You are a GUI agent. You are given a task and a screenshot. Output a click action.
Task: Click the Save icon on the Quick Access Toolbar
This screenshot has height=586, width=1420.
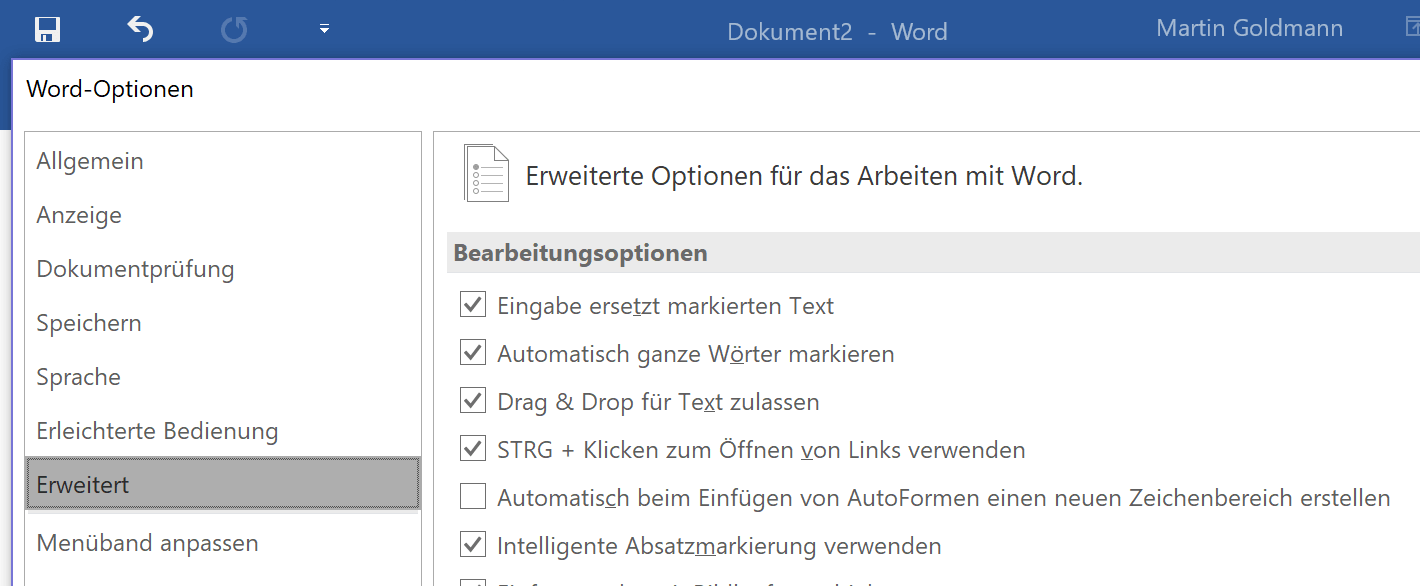tap(46, 28)
